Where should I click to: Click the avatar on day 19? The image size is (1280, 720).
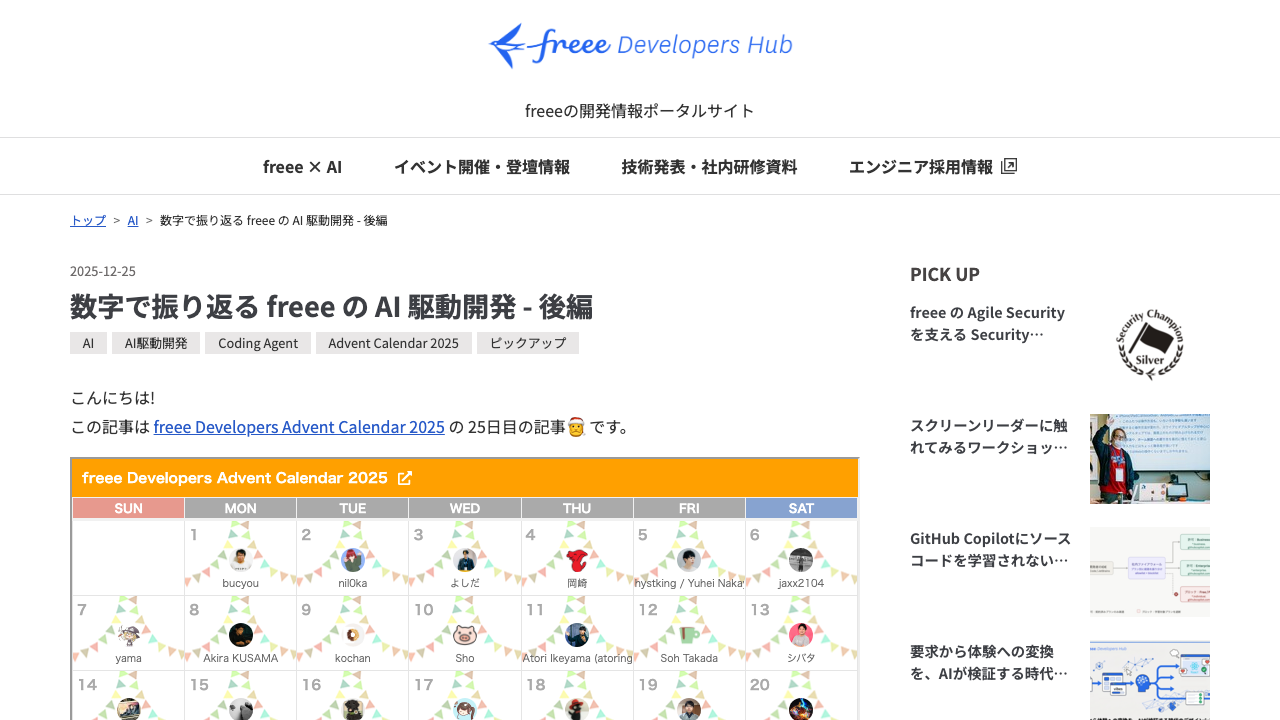pos(688,709)
